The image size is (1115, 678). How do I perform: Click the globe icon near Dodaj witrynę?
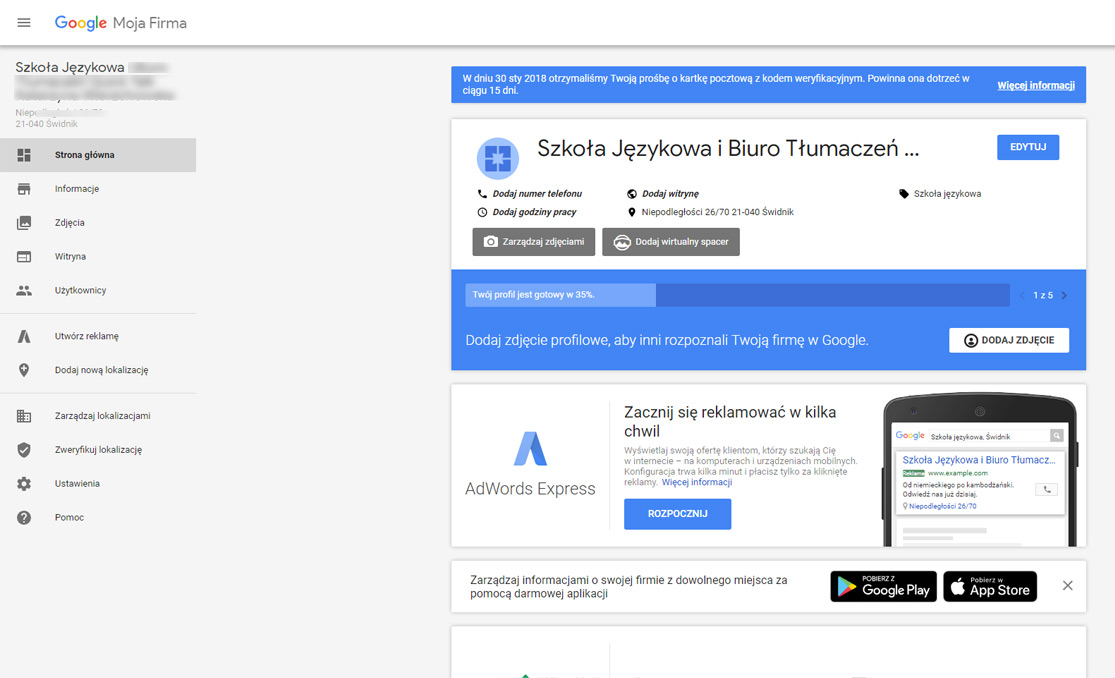pyautogui.click(x=631, y=194)
